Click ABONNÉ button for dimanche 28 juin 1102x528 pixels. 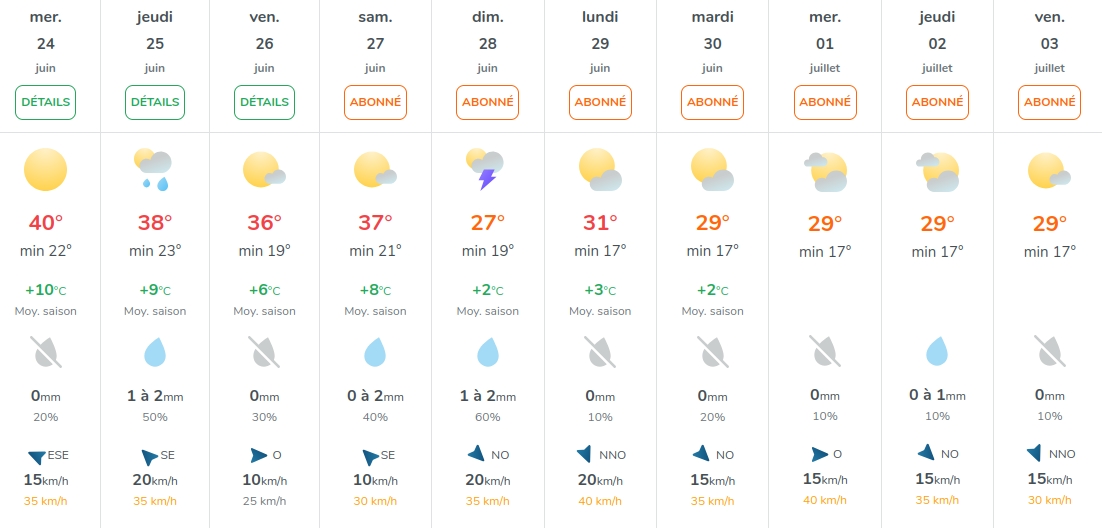point(488,102)
